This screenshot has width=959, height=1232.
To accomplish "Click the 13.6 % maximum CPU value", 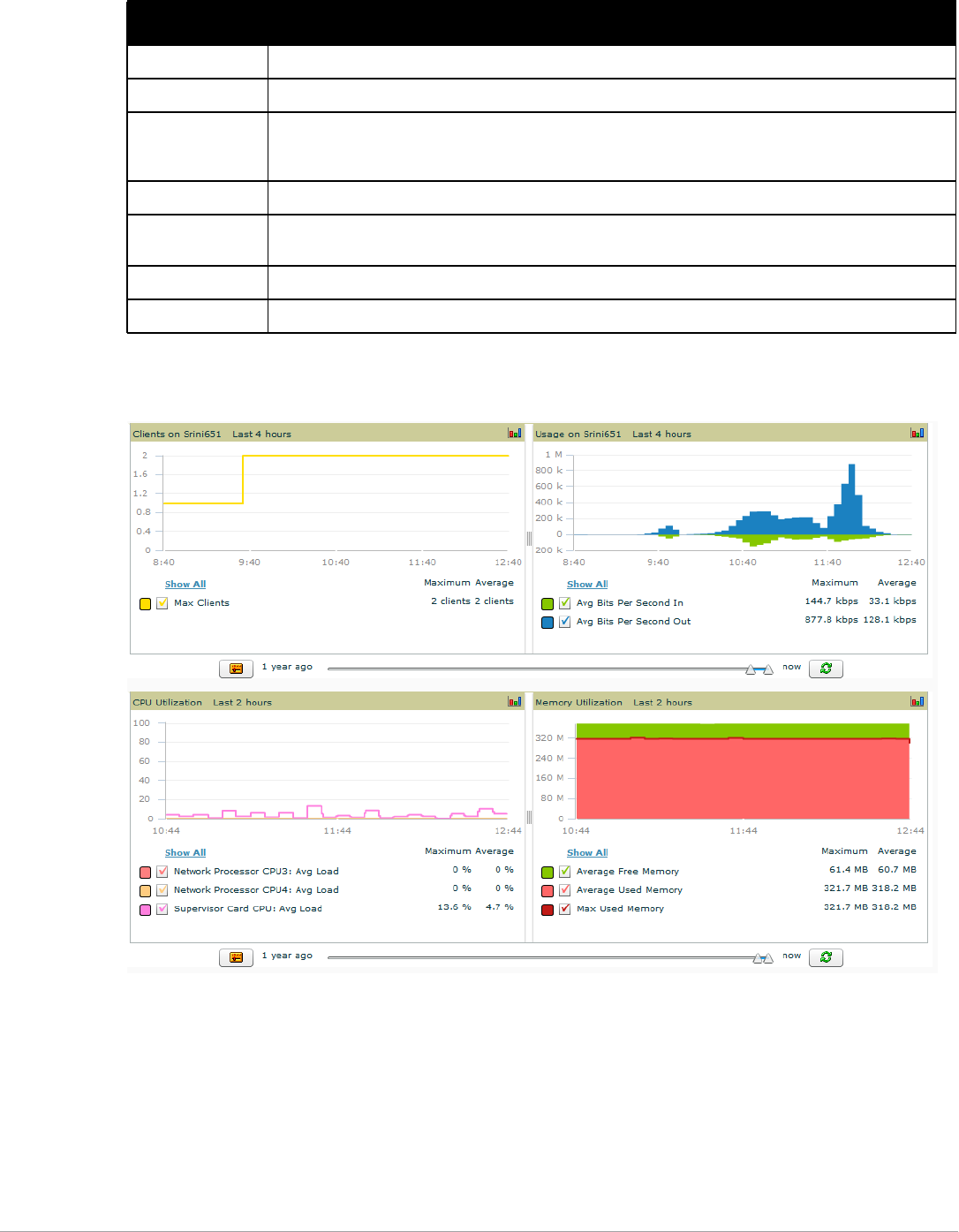I will click(x=455, y=907).
